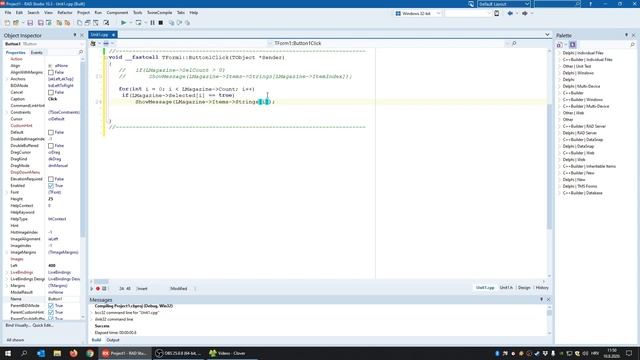640x360 pixels.
Task: Click the macro play triangle icon
Action: 92,289
